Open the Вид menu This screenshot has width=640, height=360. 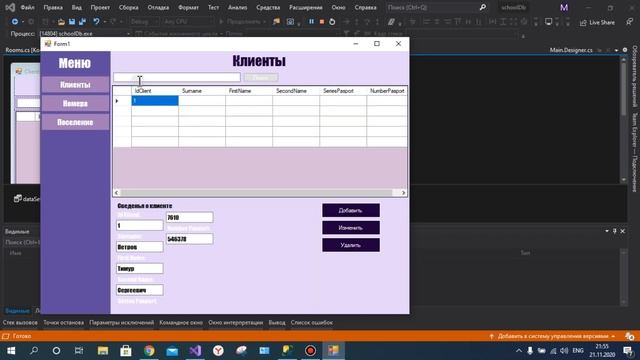click(76, 7)
